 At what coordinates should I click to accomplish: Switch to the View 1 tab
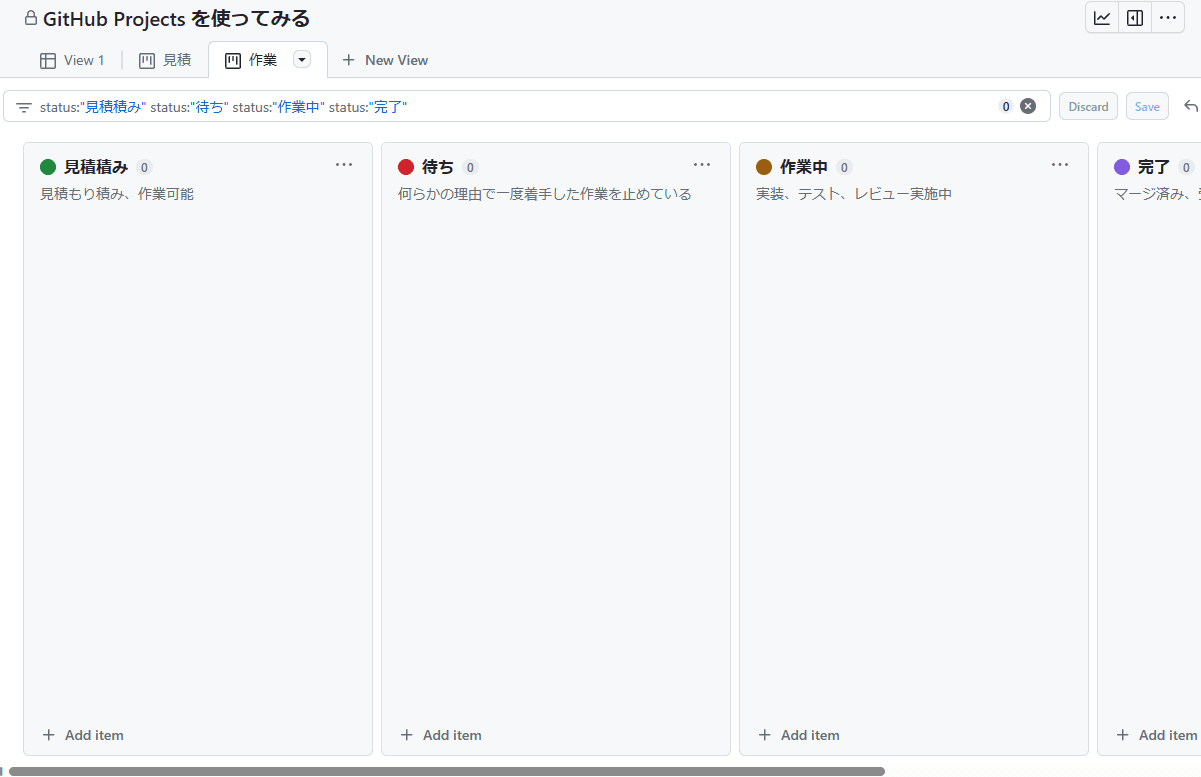pyautogui.click(x=72, y=60)
